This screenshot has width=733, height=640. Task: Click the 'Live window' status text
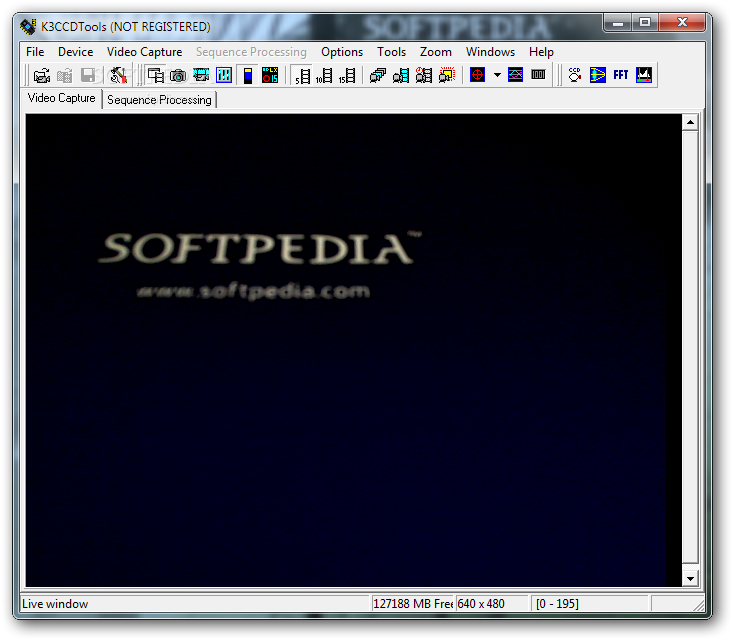[x=55, y=604]
